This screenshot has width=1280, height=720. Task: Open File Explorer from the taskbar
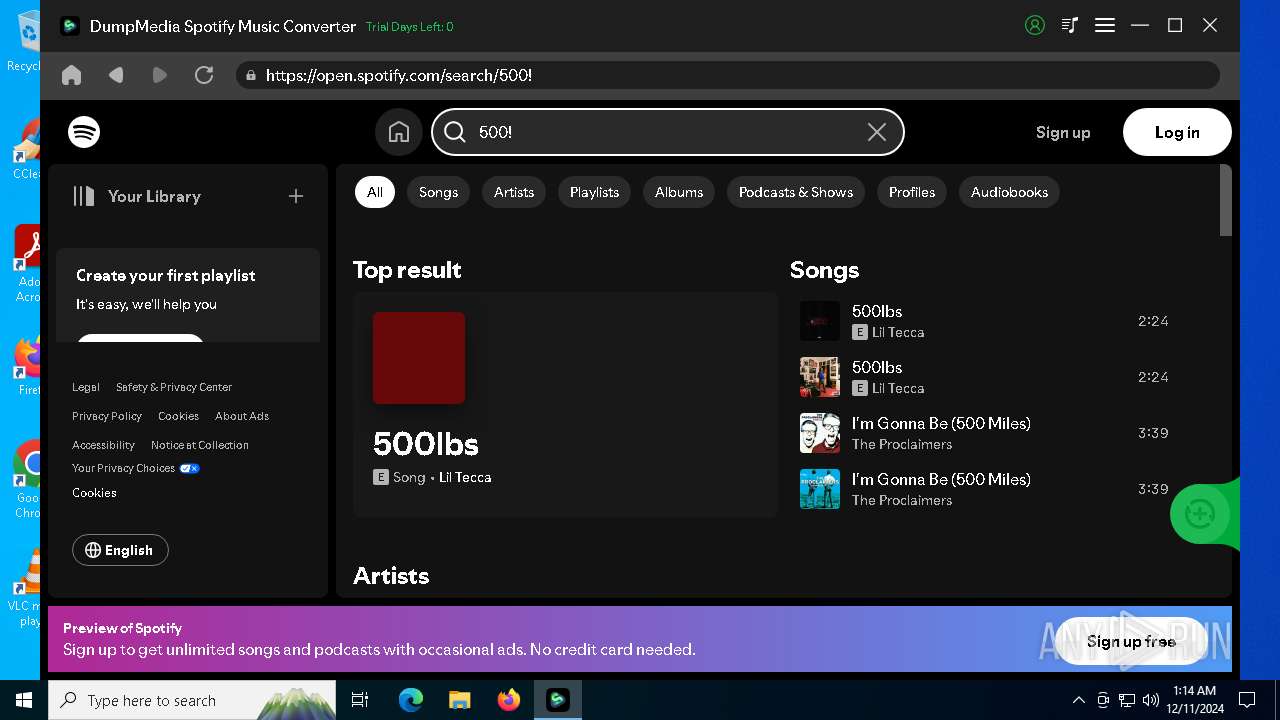coord(459,700)
